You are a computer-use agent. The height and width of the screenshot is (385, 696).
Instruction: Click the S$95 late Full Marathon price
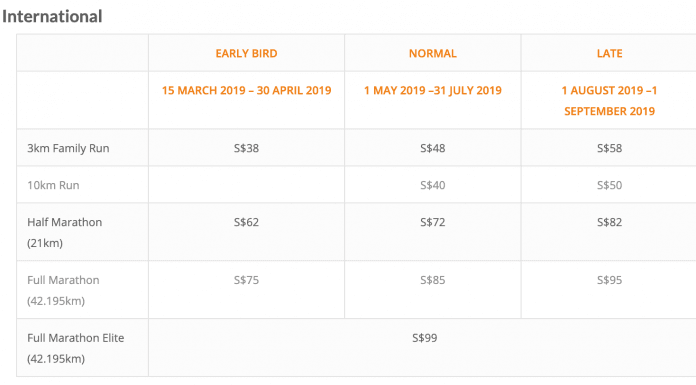pyautogui.click(x=609, y=280)
